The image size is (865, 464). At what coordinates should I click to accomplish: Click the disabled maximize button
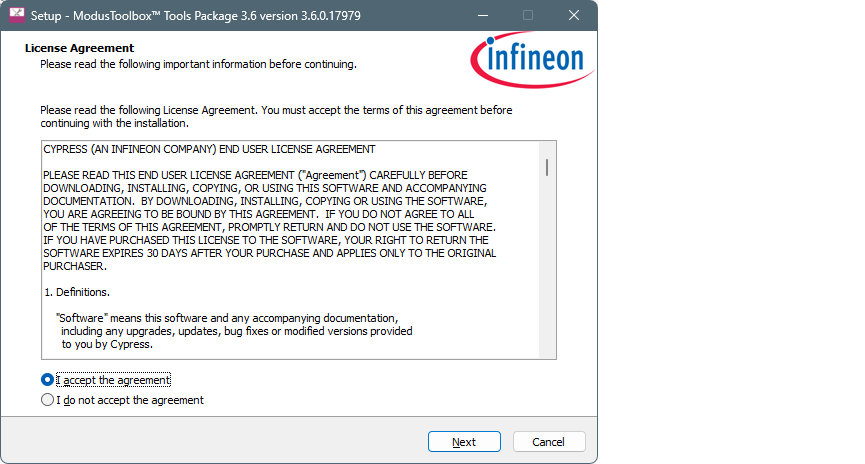(528, 16)
